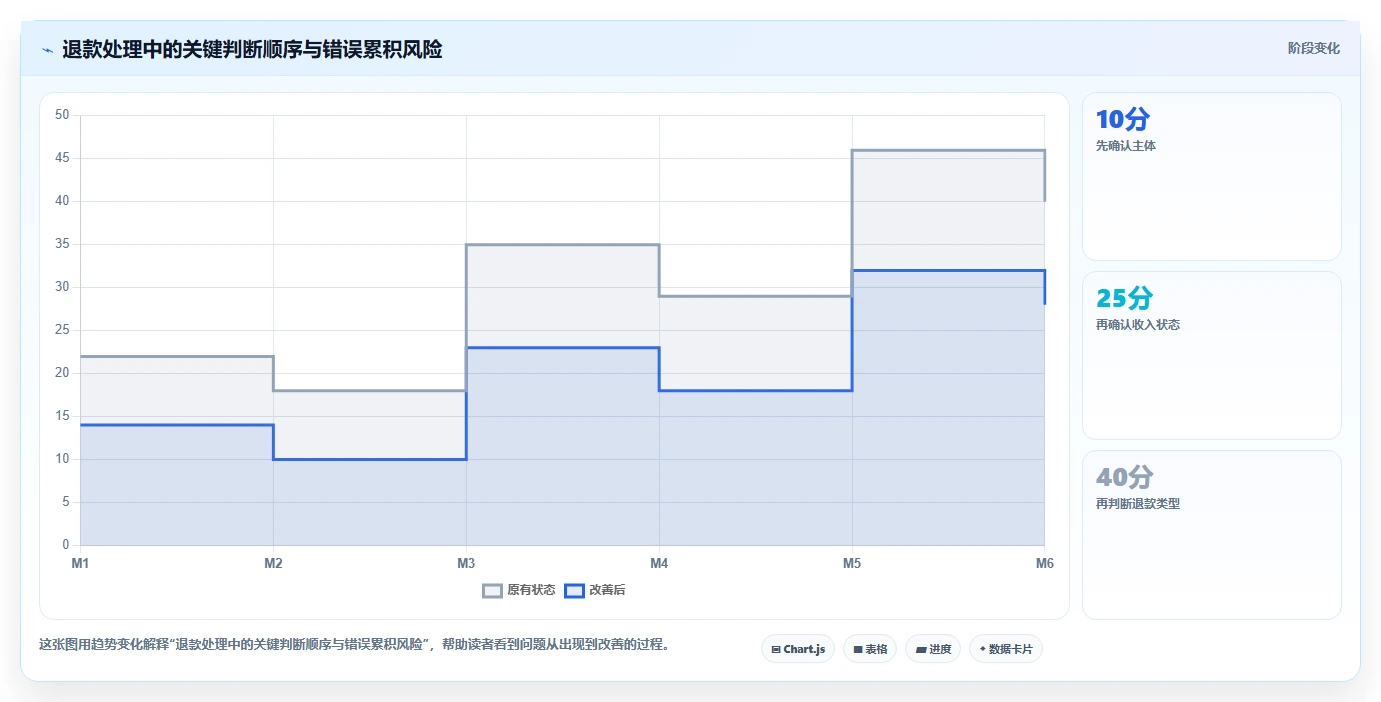Viewport: 1381px width, 702px height.
Task: Open the 25分 再确认收入状态 card
Action: point(1211,355)
